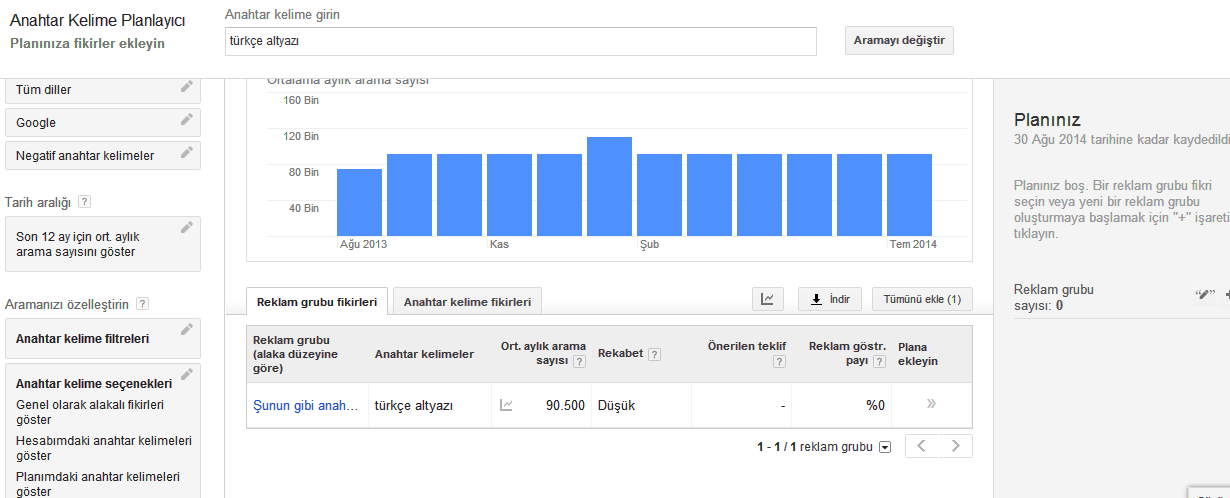Edit Negatif anahtar kelimeler via pencil icon

(x=186, y=153)
